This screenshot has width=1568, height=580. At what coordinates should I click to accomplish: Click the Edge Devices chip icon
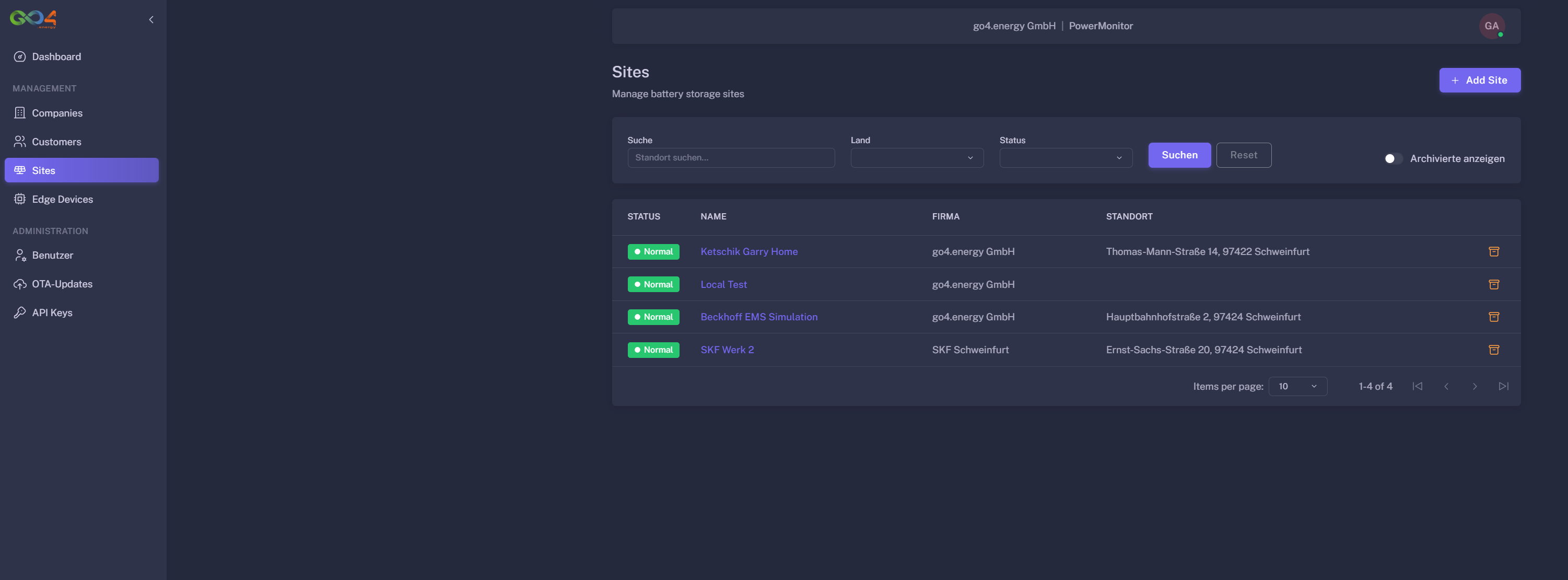click(20, 199)
